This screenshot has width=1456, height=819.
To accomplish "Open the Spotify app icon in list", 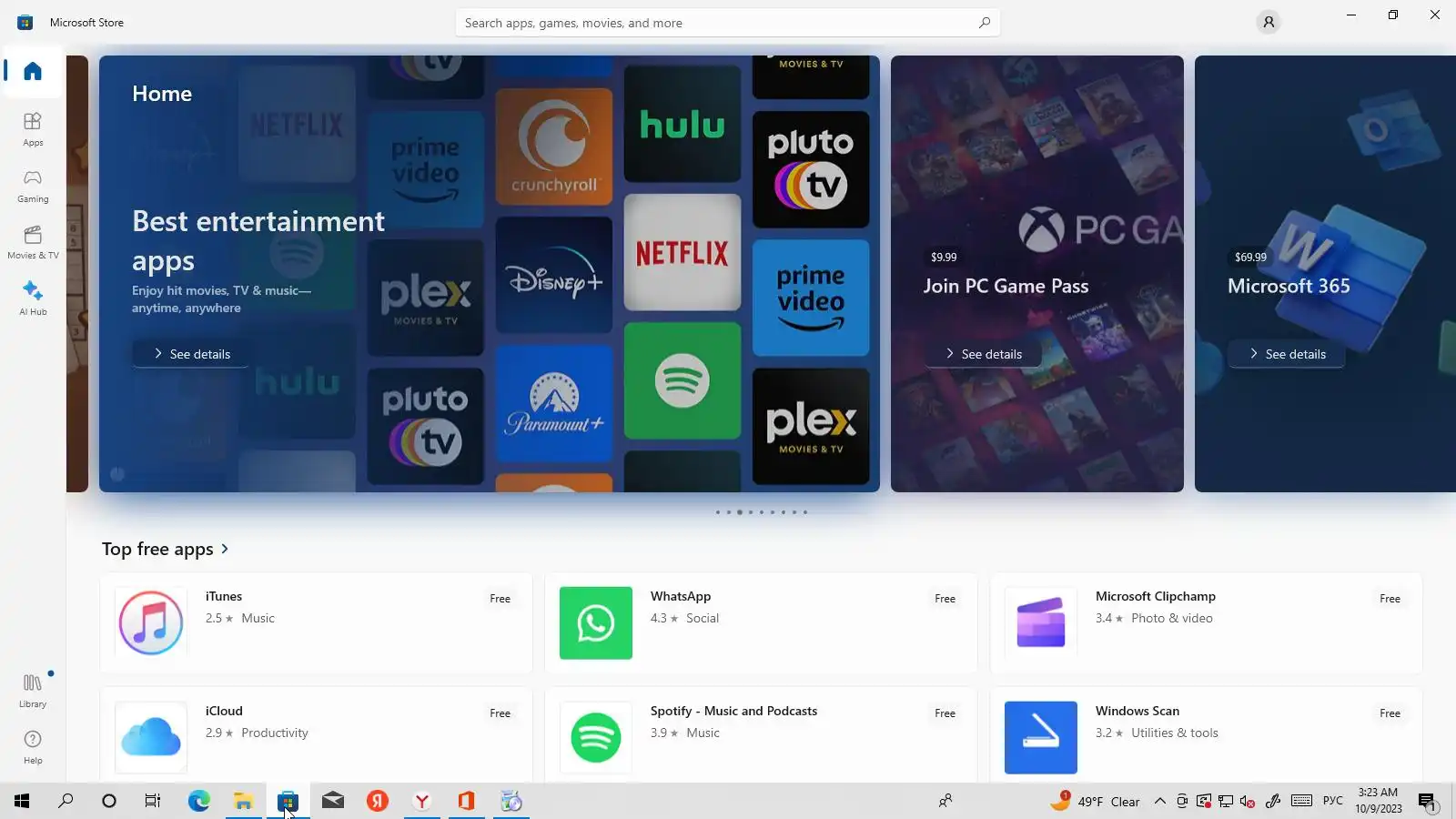I will [596, 737].
